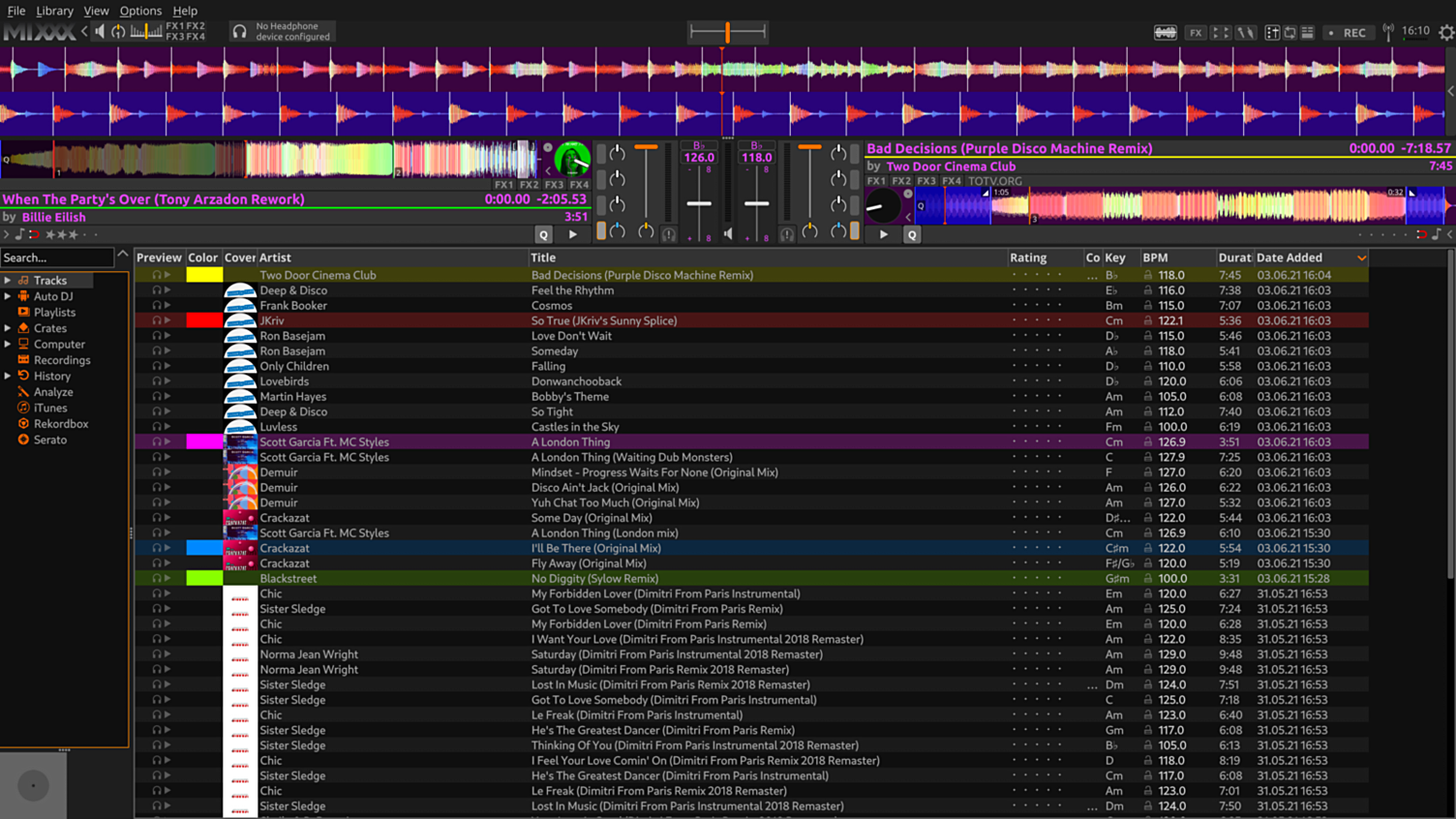This screenshot has height=819, width=1456.
Task: Enable quantize on the left deck
Action: pyautogui.click(x=543, y=234)
